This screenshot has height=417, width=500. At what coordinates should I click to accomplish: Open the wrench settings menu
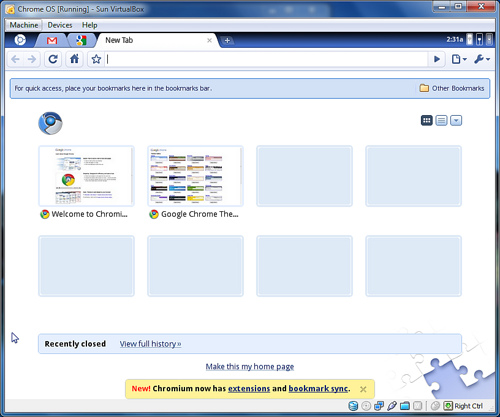(482, 59)
